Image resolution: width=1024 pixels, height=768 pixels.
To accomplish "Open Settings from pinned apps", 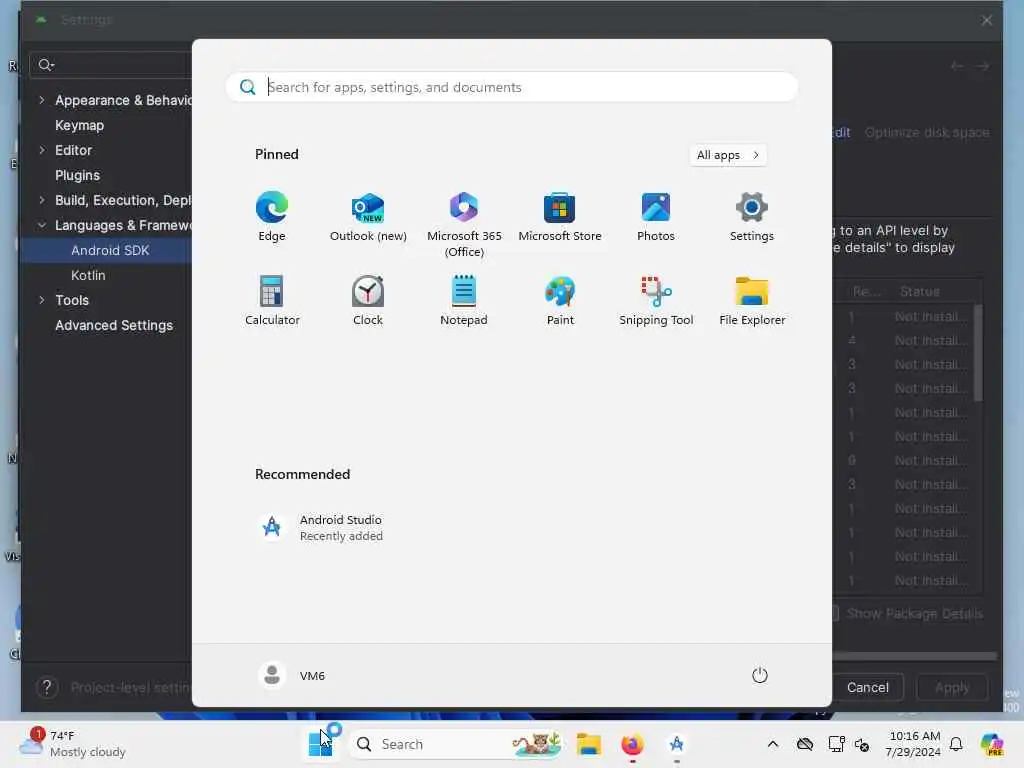I will click(x=752, y=217).
